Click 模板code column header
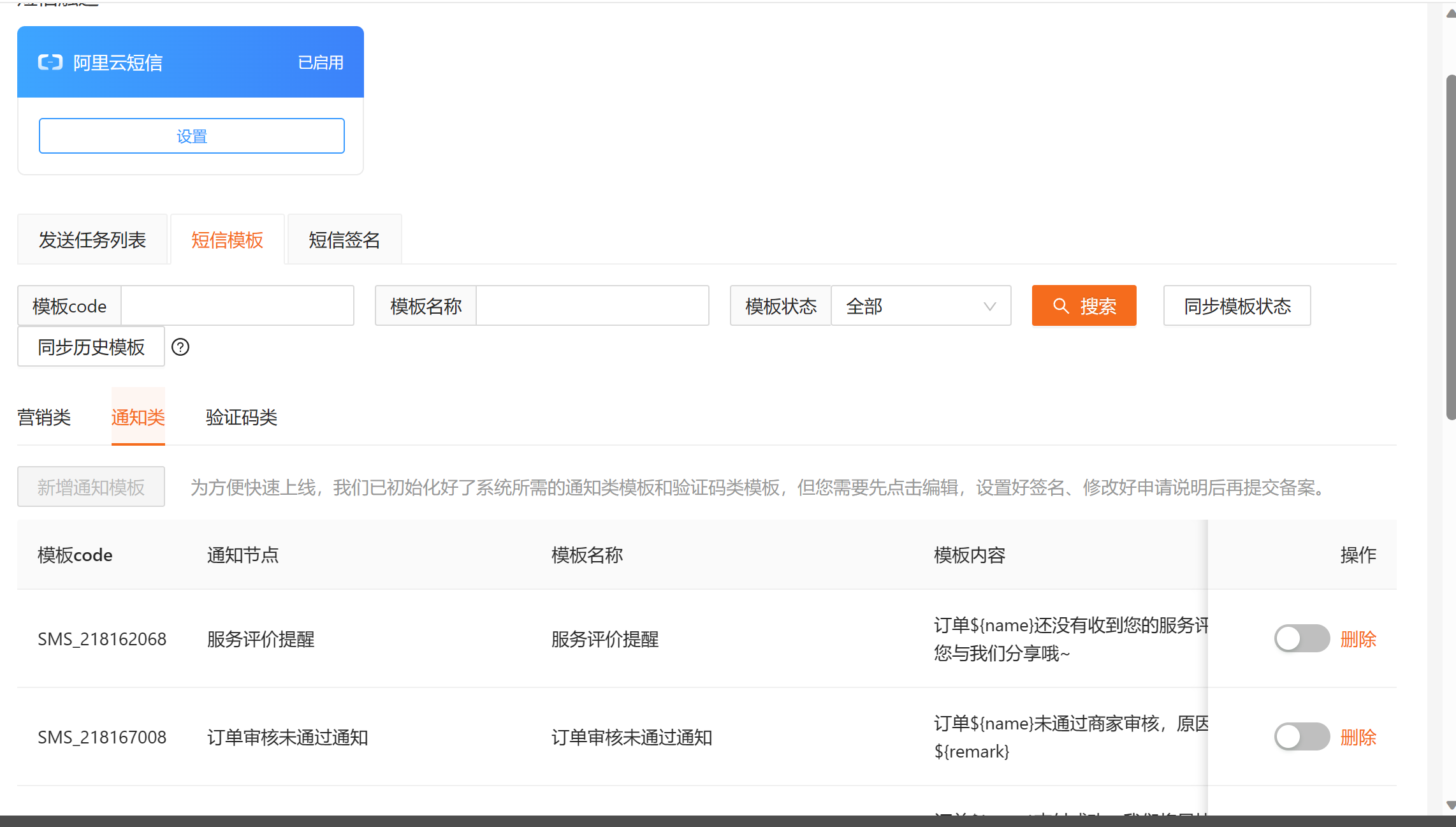This screenshot has height=827, width=1456. pos(75,555)
